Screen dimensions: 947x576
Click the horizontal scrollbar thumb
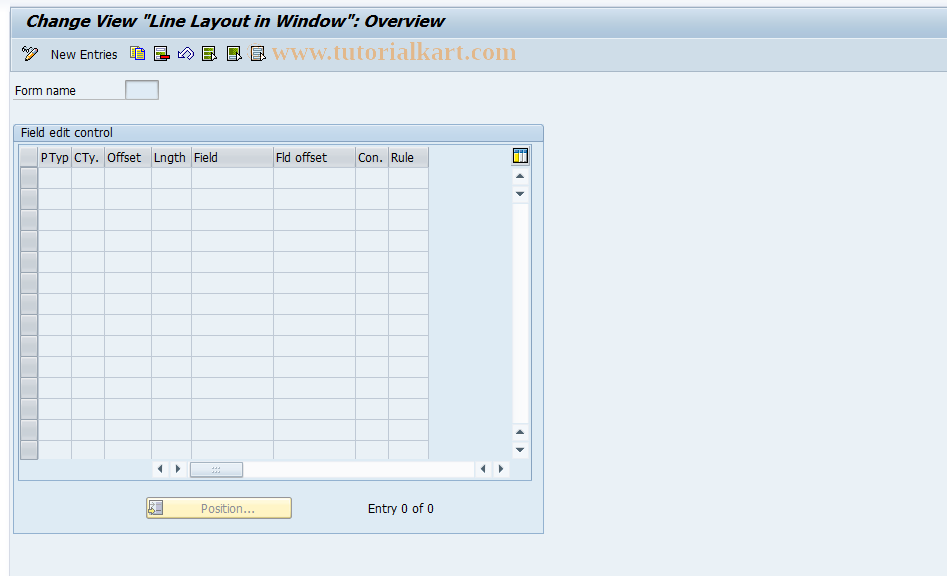(216, 469)
